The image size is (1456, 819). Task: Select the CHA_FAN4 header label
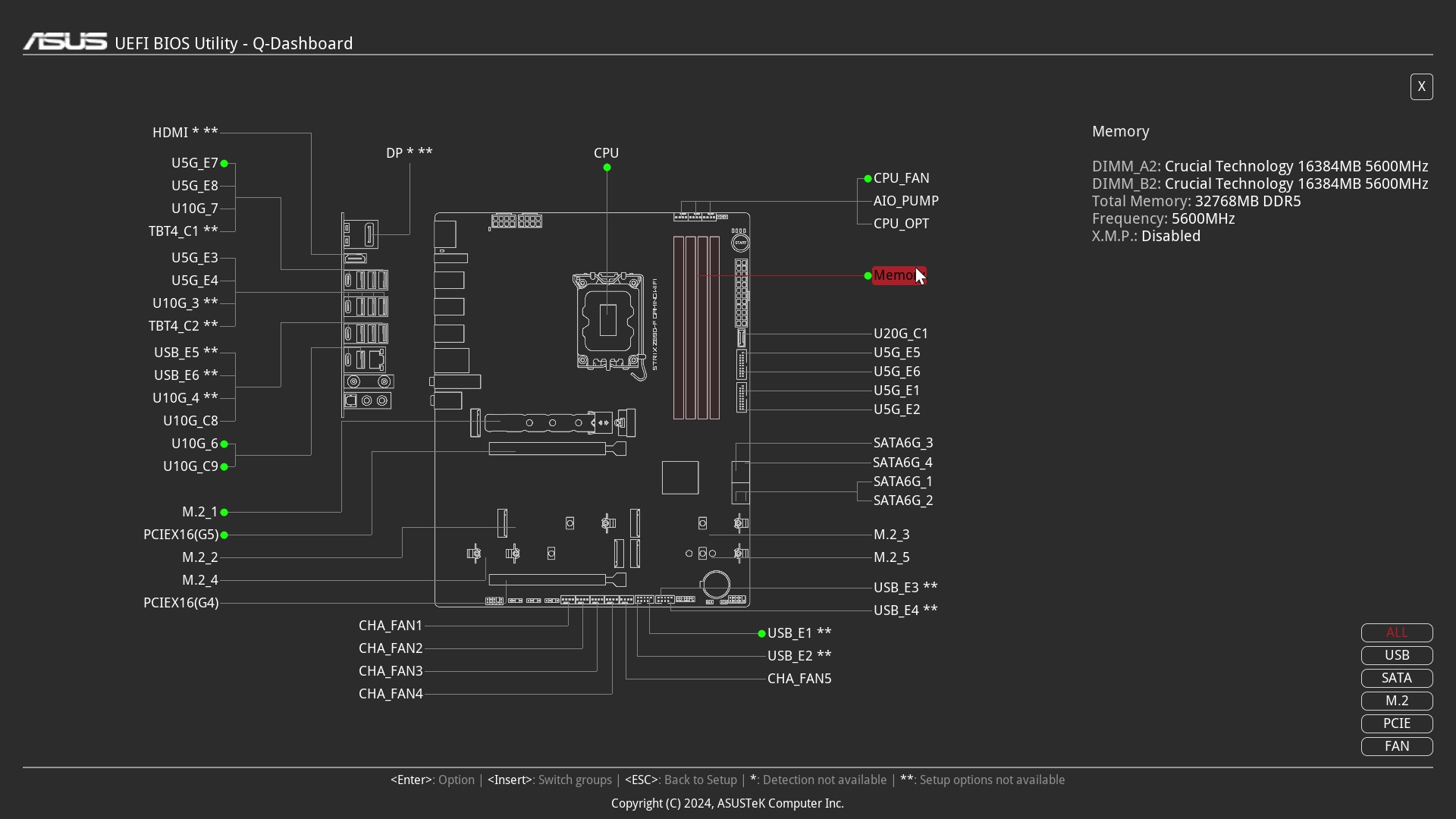click(391, 694)
